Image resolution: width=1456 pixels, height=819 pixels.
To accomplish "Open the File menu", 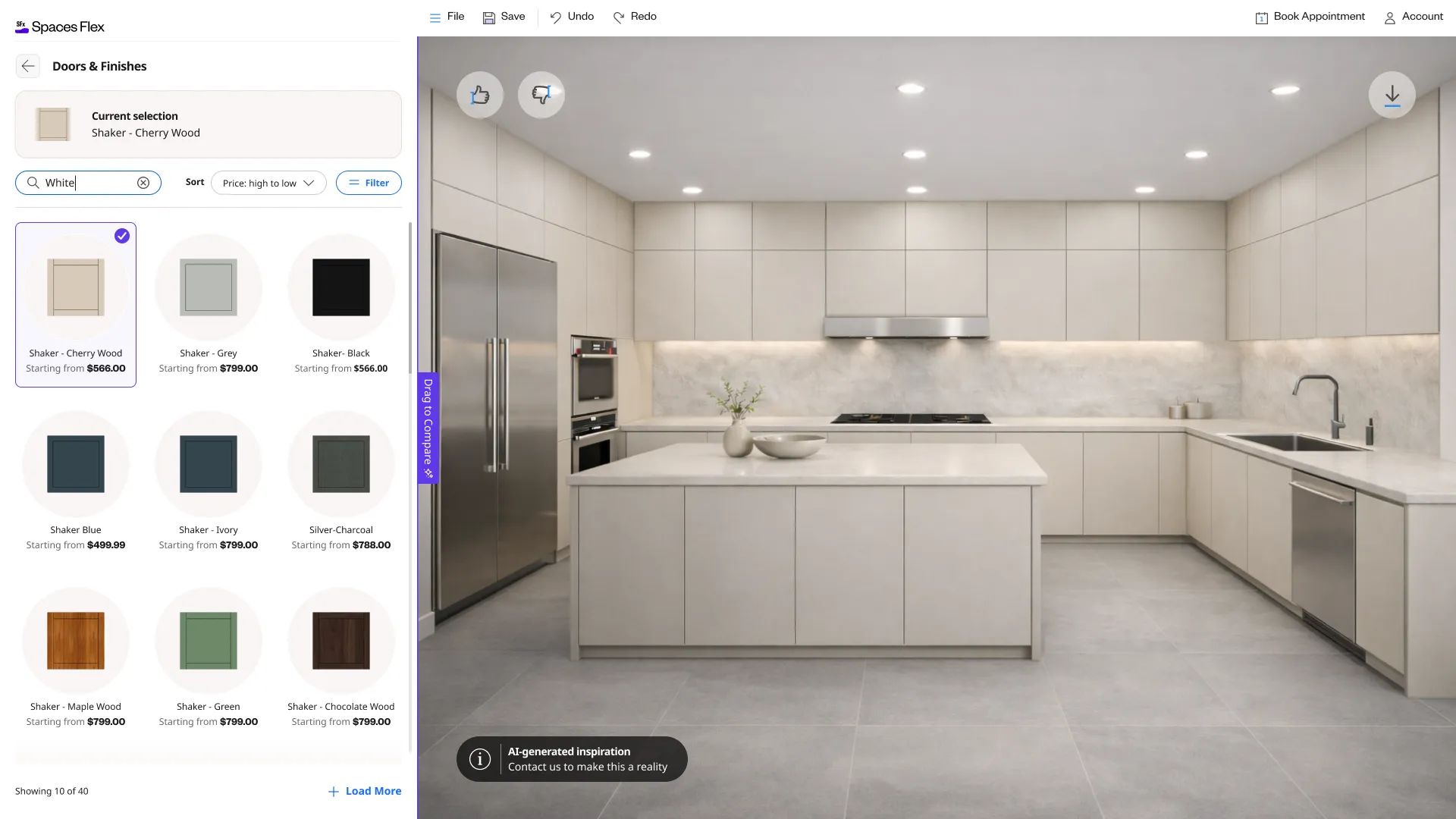I will [x=447, y=17].
